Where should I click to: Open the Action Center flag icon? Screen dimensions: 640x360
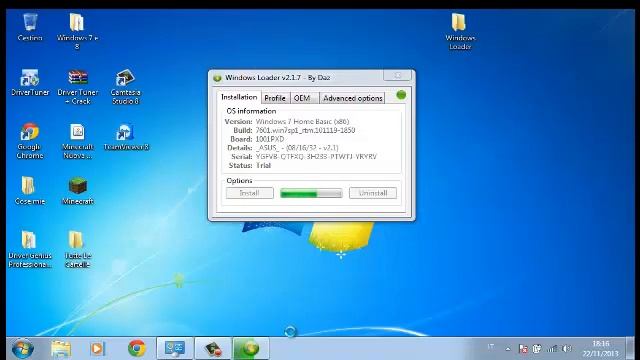click(523, 349)
